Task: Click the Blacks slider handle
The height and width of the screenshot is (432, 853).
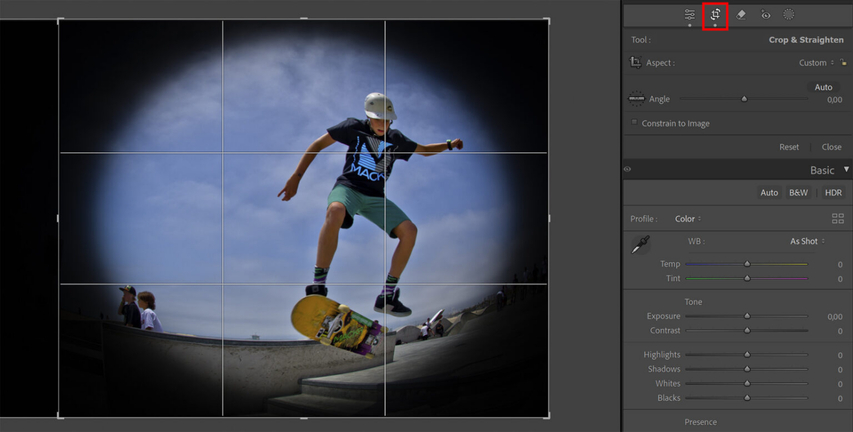Action: [x=747, y=398]
